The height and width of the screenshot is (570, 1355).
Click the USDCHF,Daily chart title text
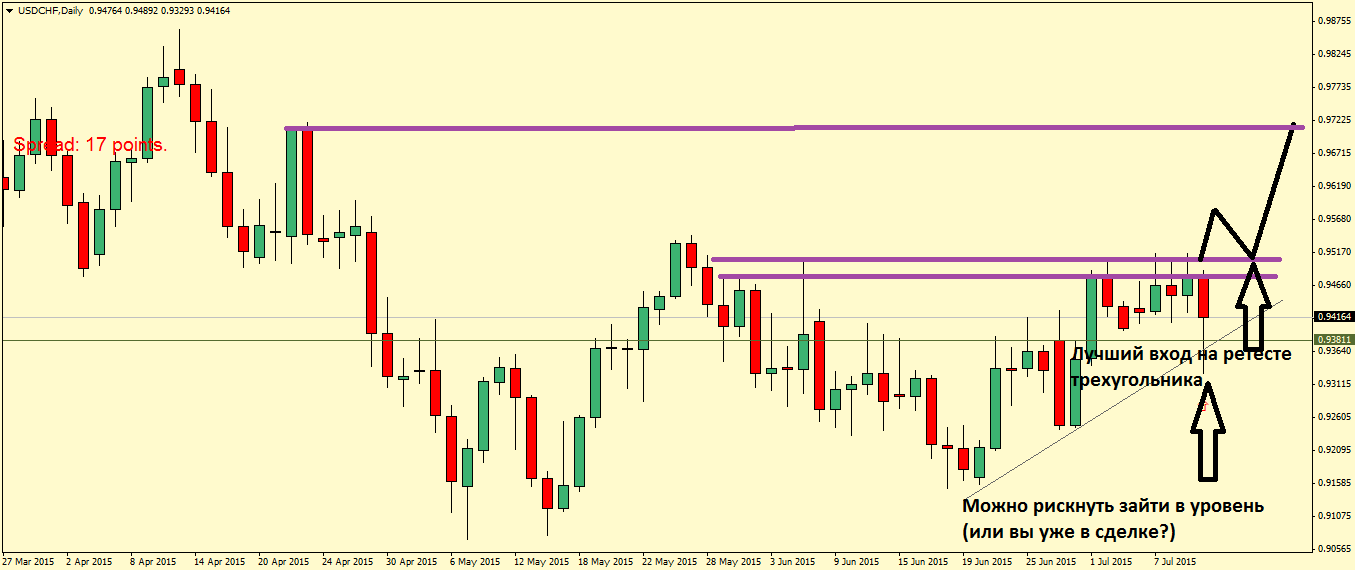pyautogui.click(x=49, y=10)
